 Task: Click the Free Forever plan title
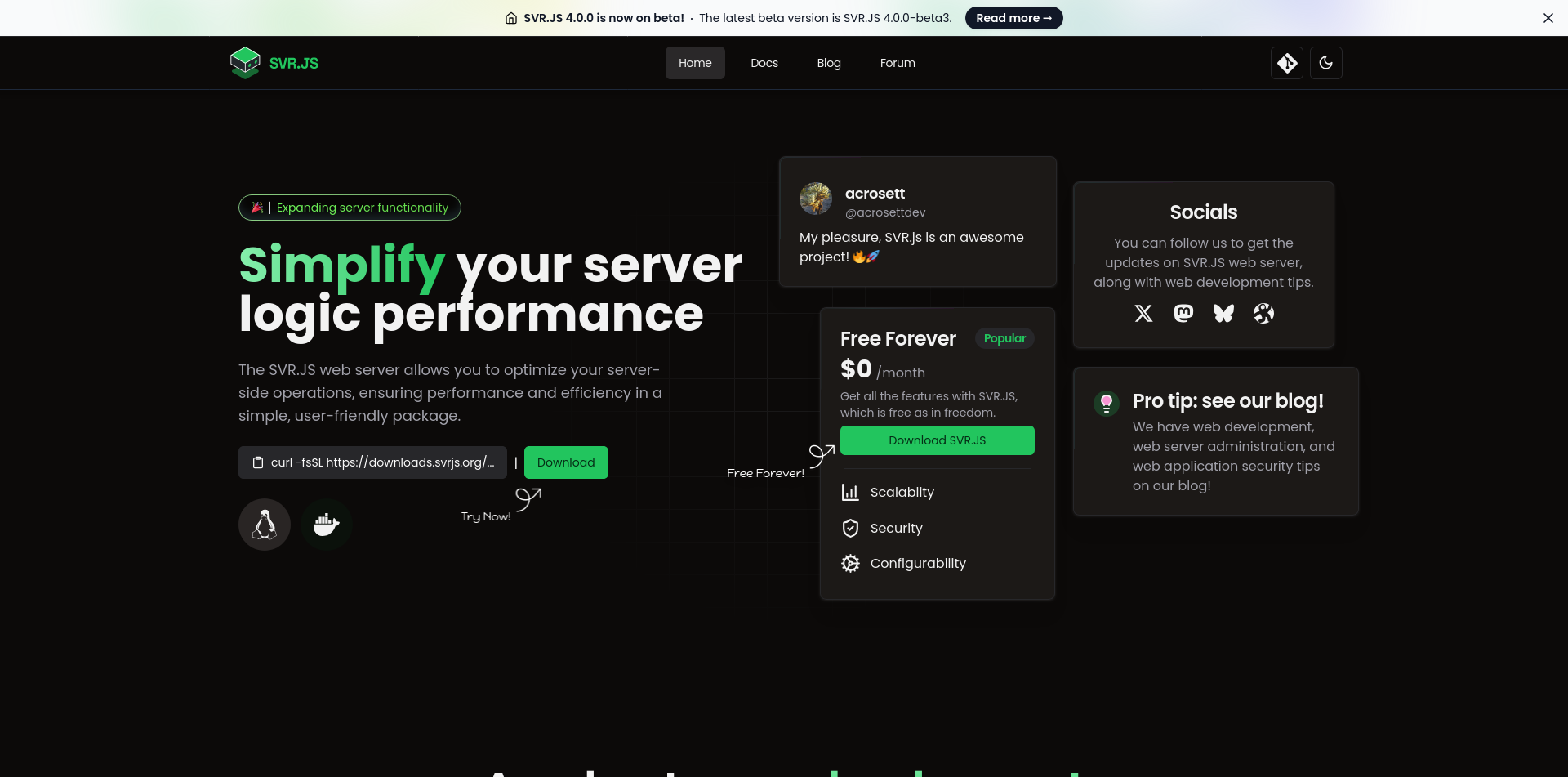click(x=898, y=338)
